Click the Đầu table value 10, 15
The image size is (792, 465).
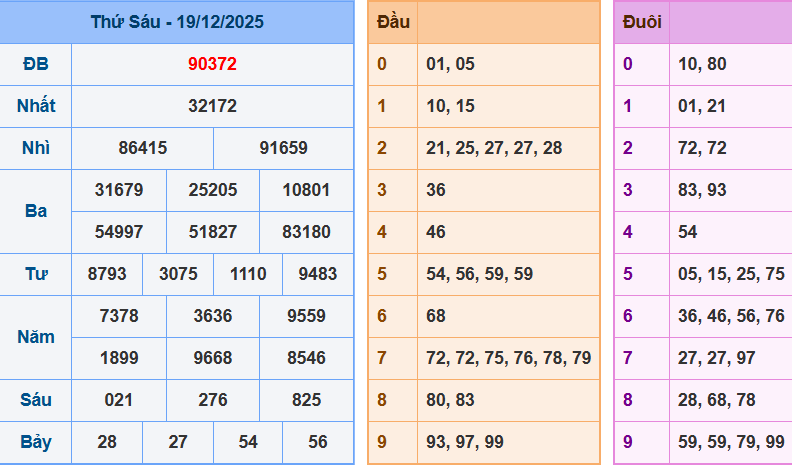tap(451, 106)
